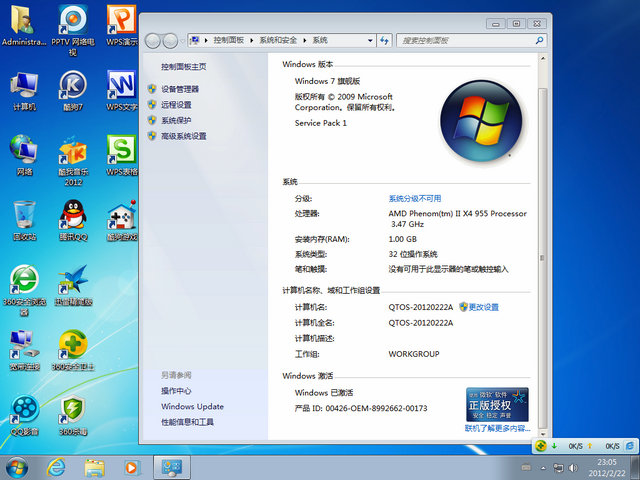Select the 系统和安全 breadcrumb item
The image size is (640, 480).
[280, 40]
